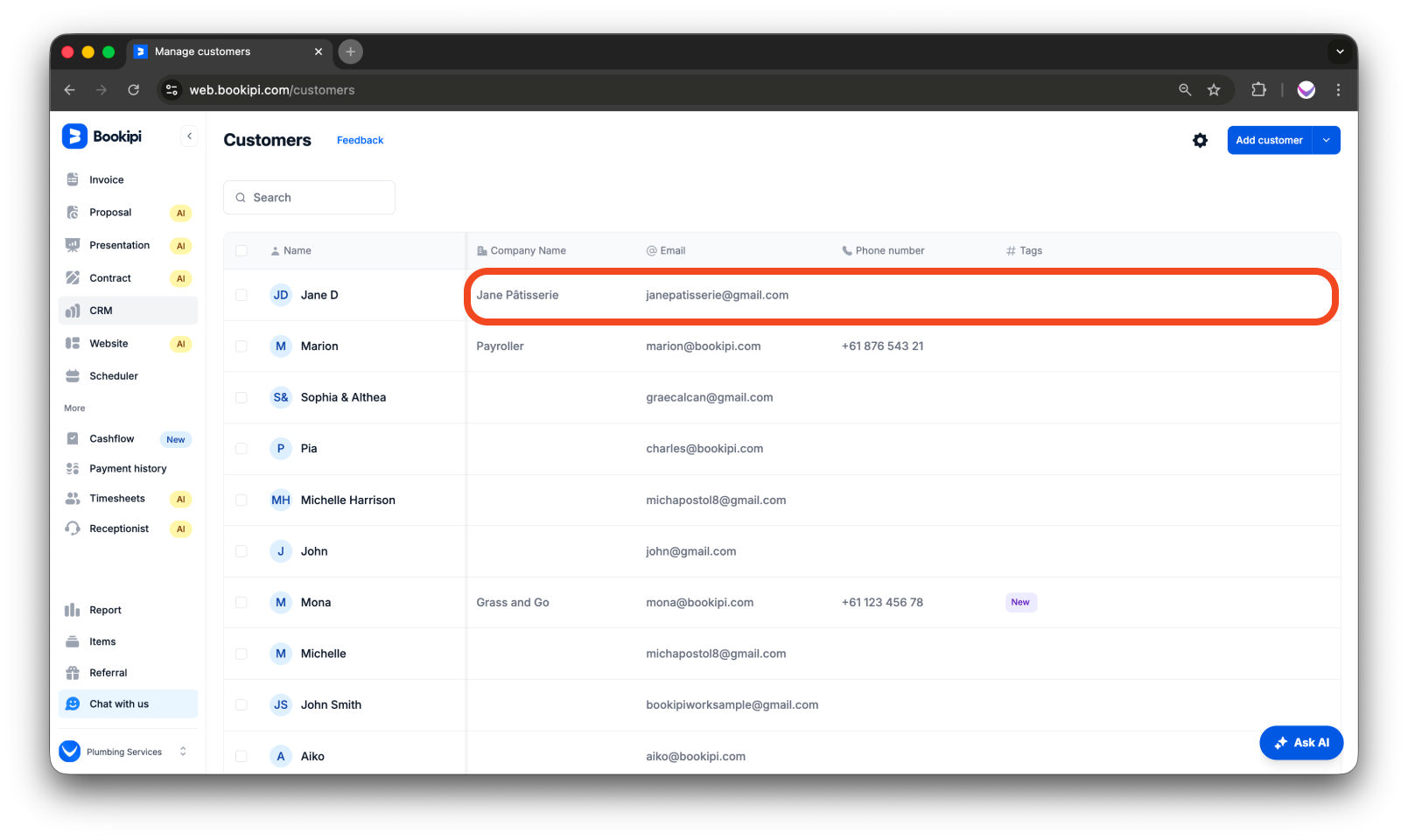Image resolution: width=1408 pixels, height=840 pixels.
Task: Collapse the sidebar using the chevron
Action: tap(190, 136)
